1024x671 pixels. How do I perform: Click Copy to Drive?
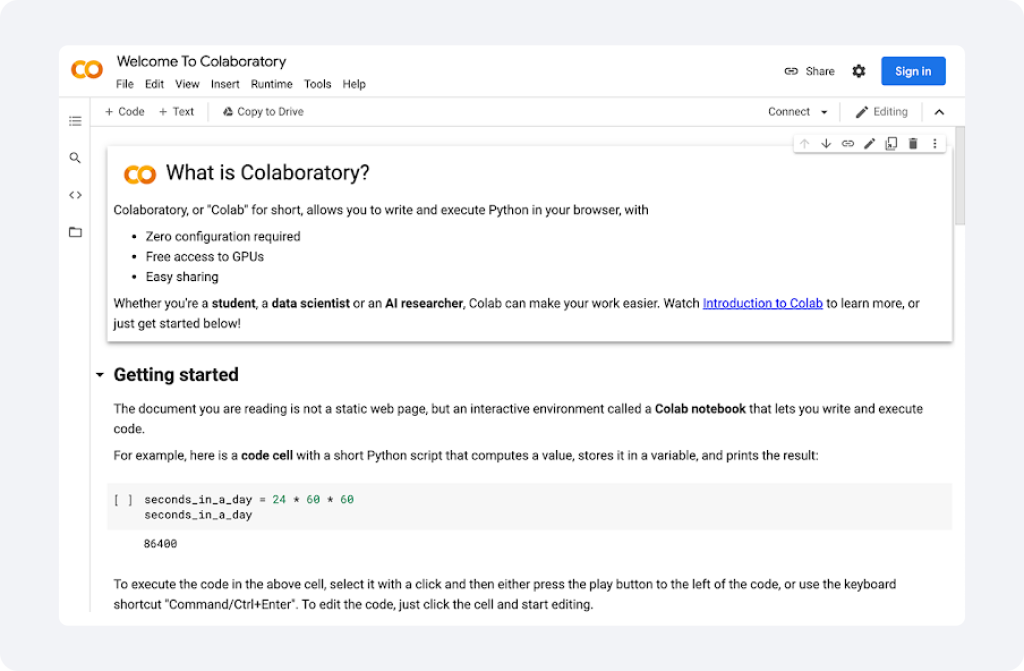(x=263, y=112)
